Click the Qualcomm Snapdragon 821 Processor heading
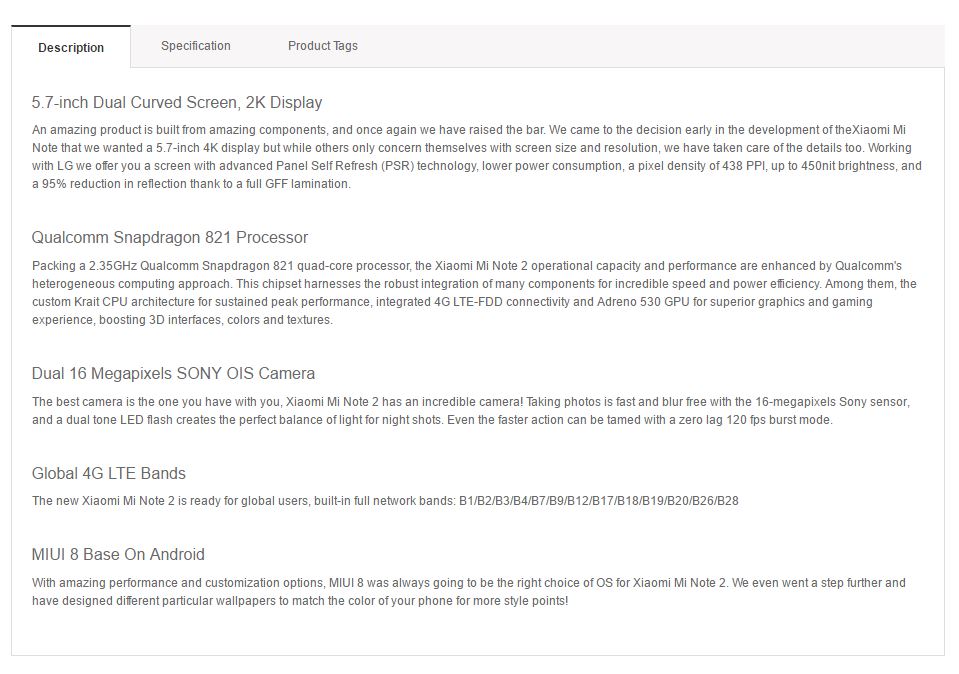The image size is (959, 674). click(x=170, y=238)
